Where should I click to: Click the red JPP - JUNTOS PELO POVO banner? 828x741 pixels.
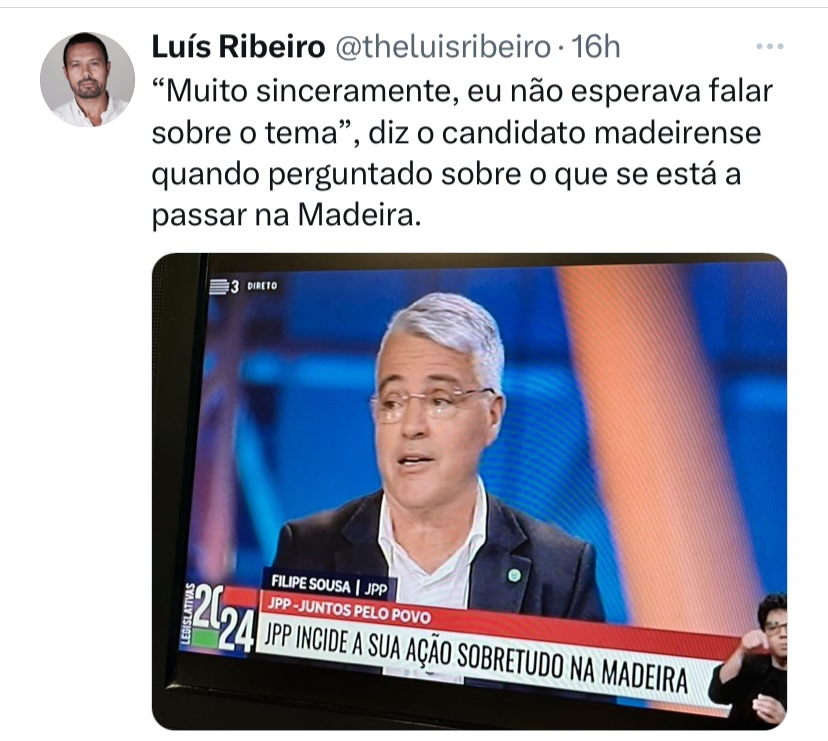coord(349,610)
